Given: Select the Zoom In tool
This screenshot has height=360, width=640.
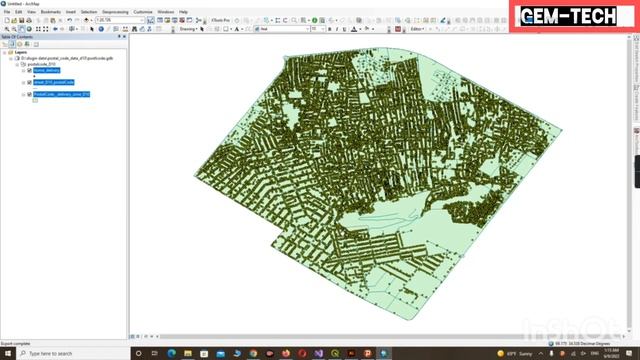Looking at the screenshot, I should 7,29.
